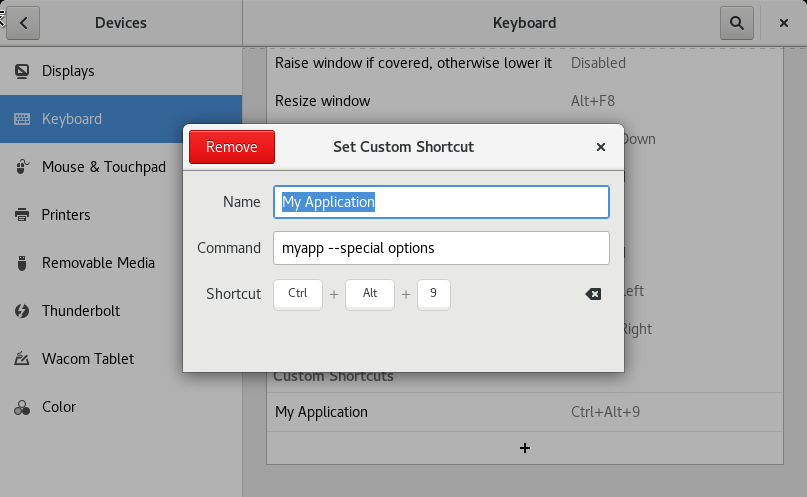Click the Wacom Tablet icon
The height and width of the screenshot is (497, 807).
point(22,359)
